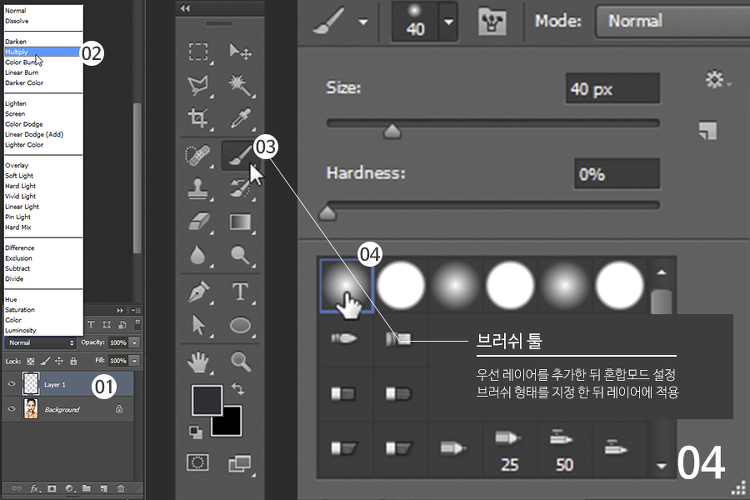Image resolution: width=750 pixels, height=500 pixels.
Task: Click brush list scroll-down arrow
Action: [662, 466]
